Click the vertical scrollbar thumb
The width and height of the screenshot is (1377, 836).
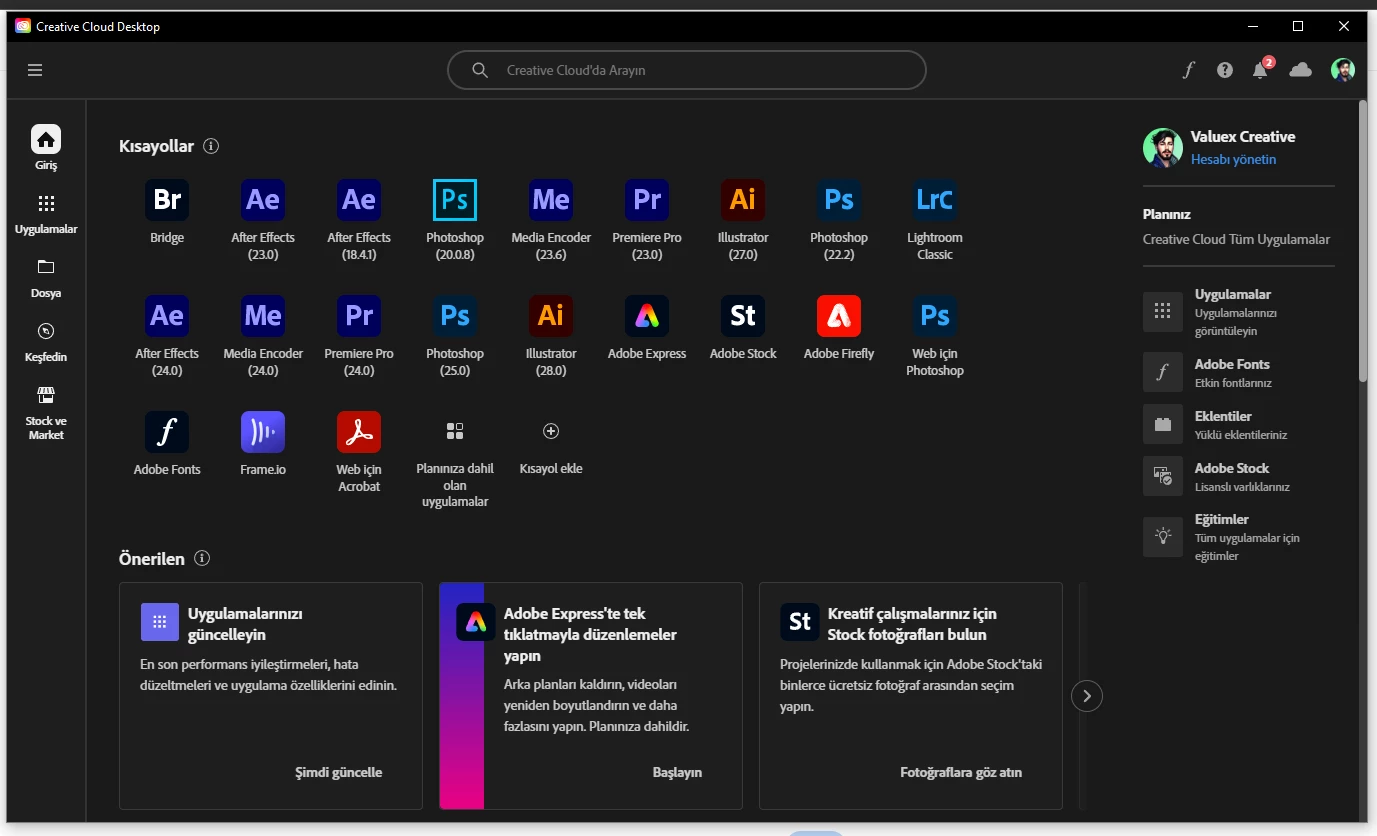click(1362, 240)
